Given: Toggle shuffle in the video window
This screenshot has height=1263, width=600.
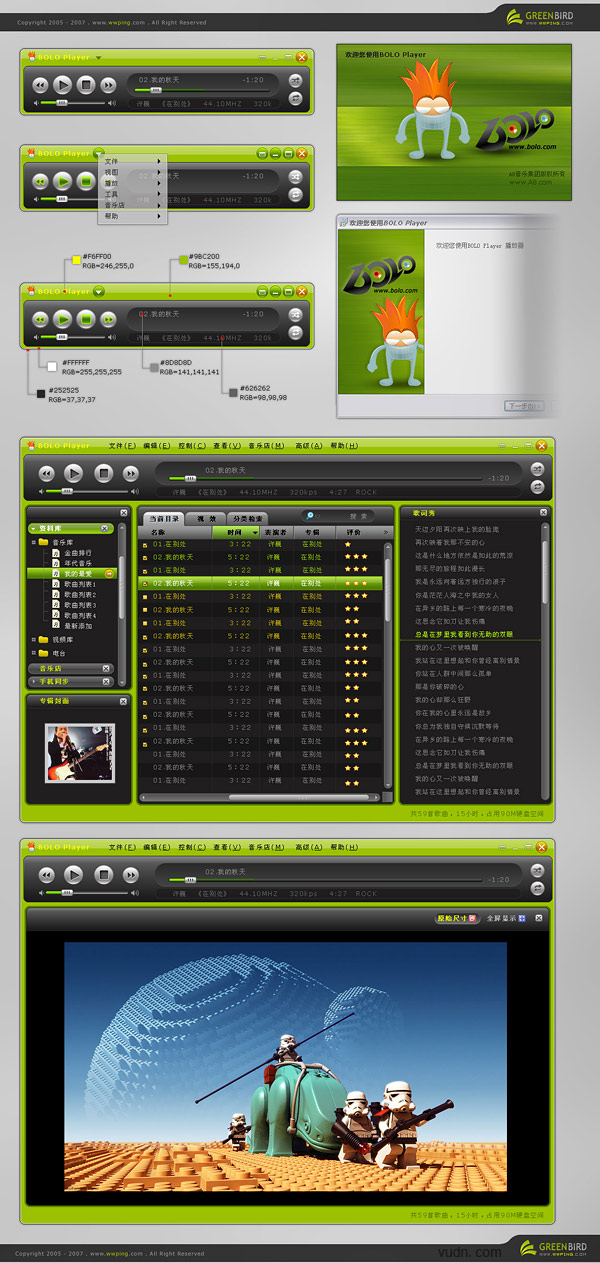Looking at the screenshot, I should pyautogui.click(x=538, y=870).
